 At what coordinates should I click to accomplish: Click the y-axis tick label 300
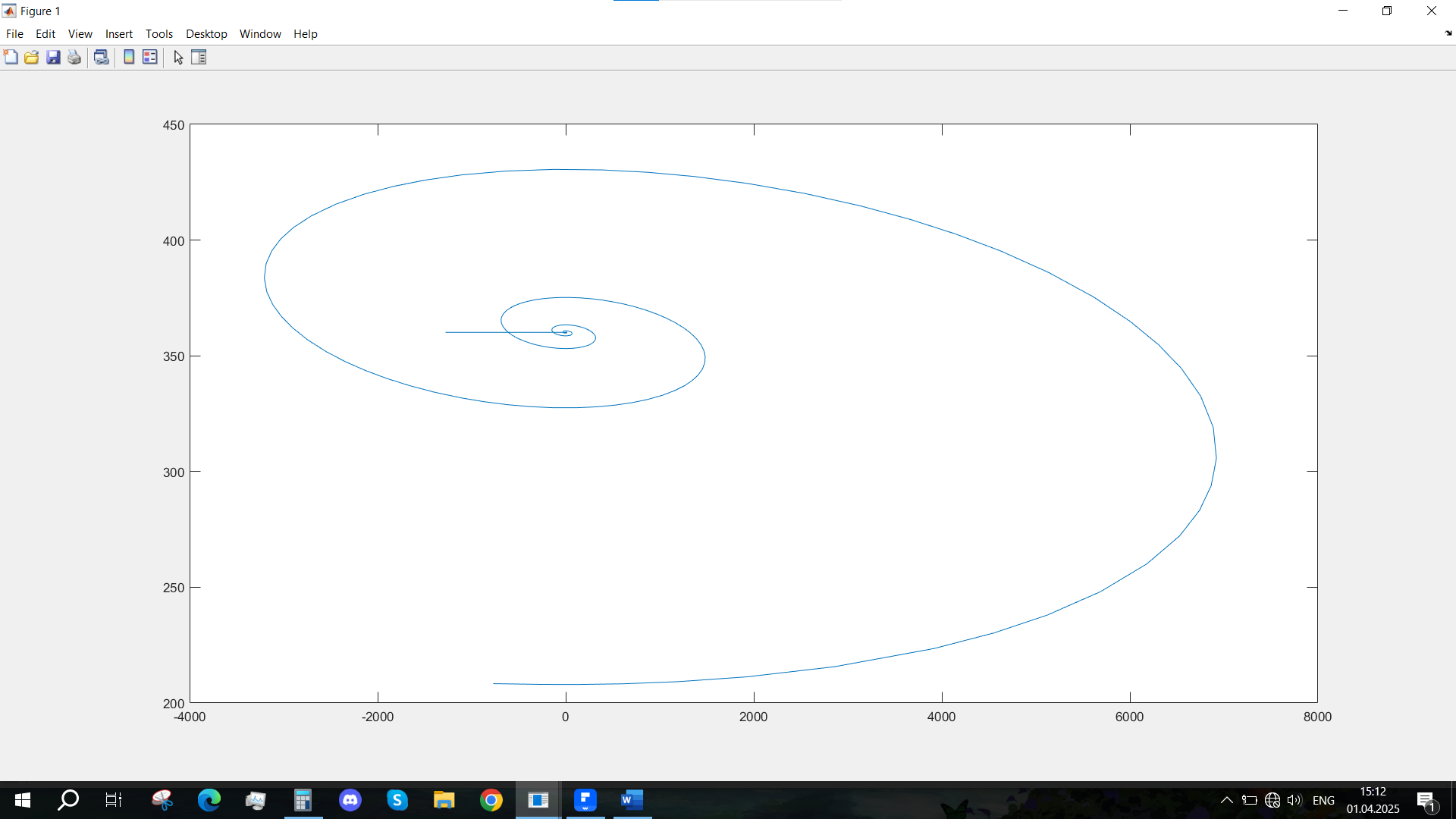click(174, 472)
